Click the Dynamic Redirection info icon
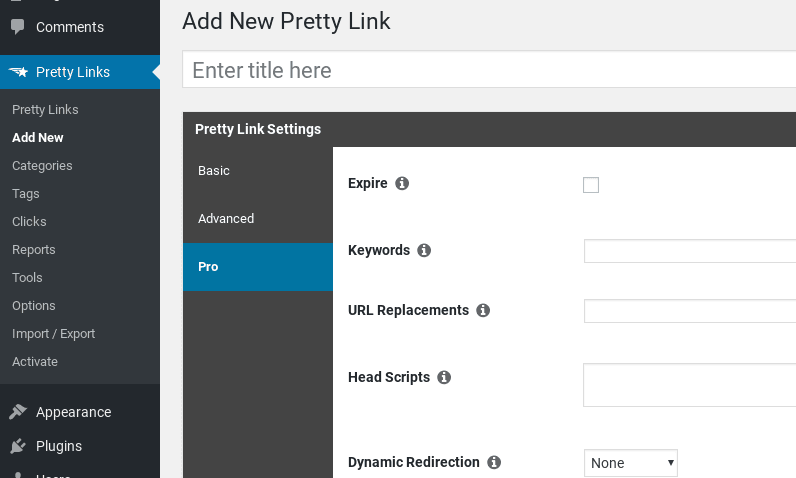 click(x=494, y=462)
